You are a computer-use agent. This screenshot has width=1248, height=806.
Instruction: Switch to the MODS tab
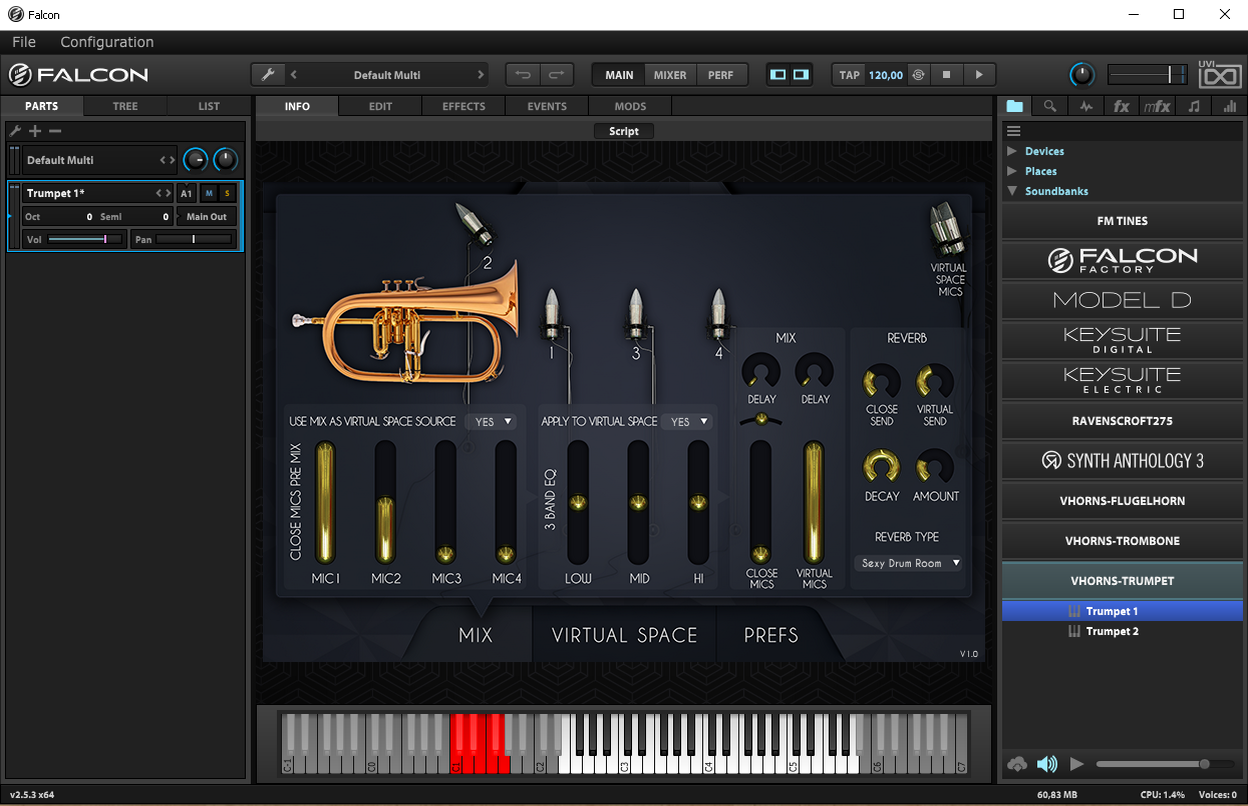(630, 106)
